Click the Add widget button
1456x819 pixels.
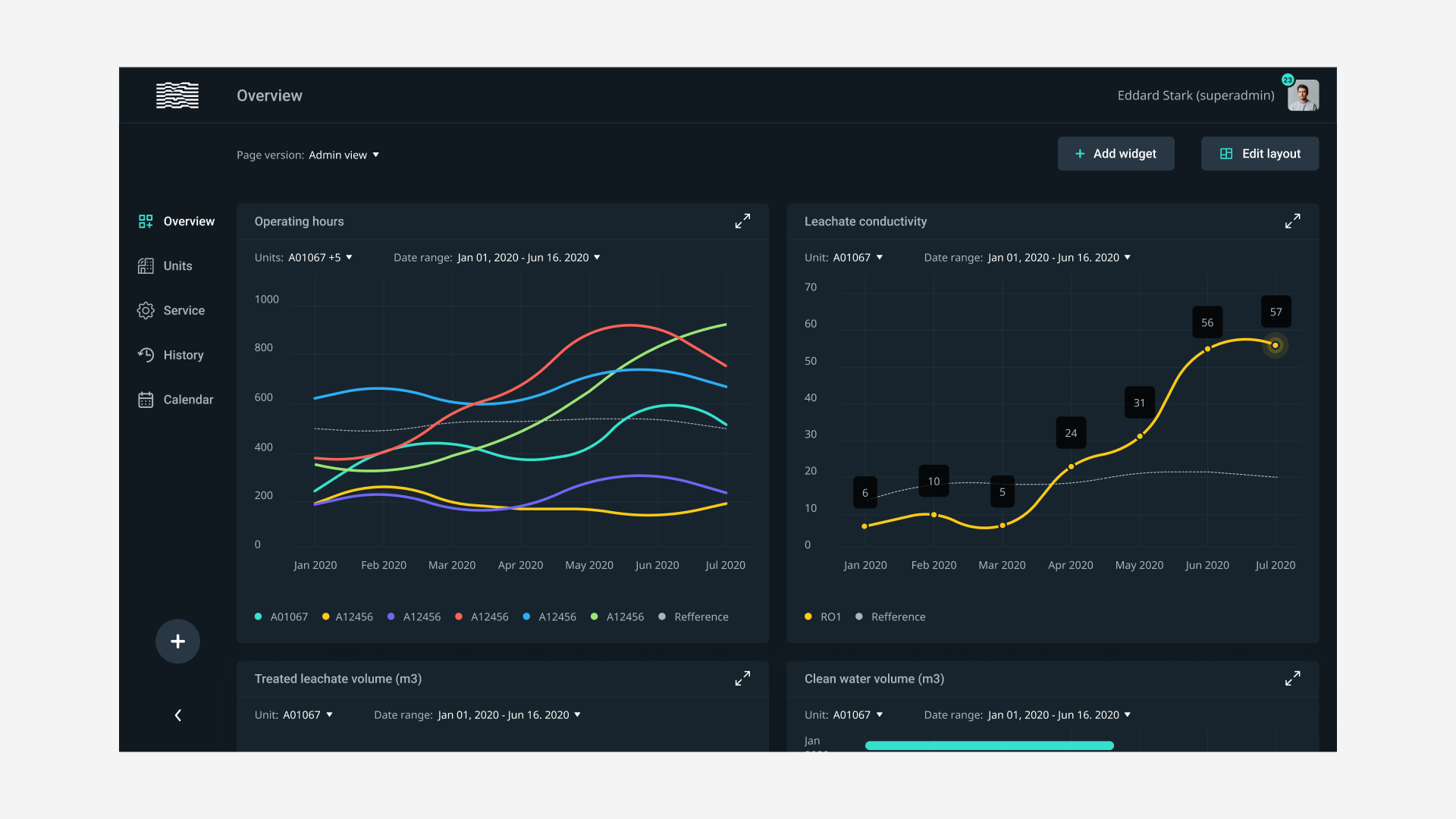click(x=1116, y=153)
